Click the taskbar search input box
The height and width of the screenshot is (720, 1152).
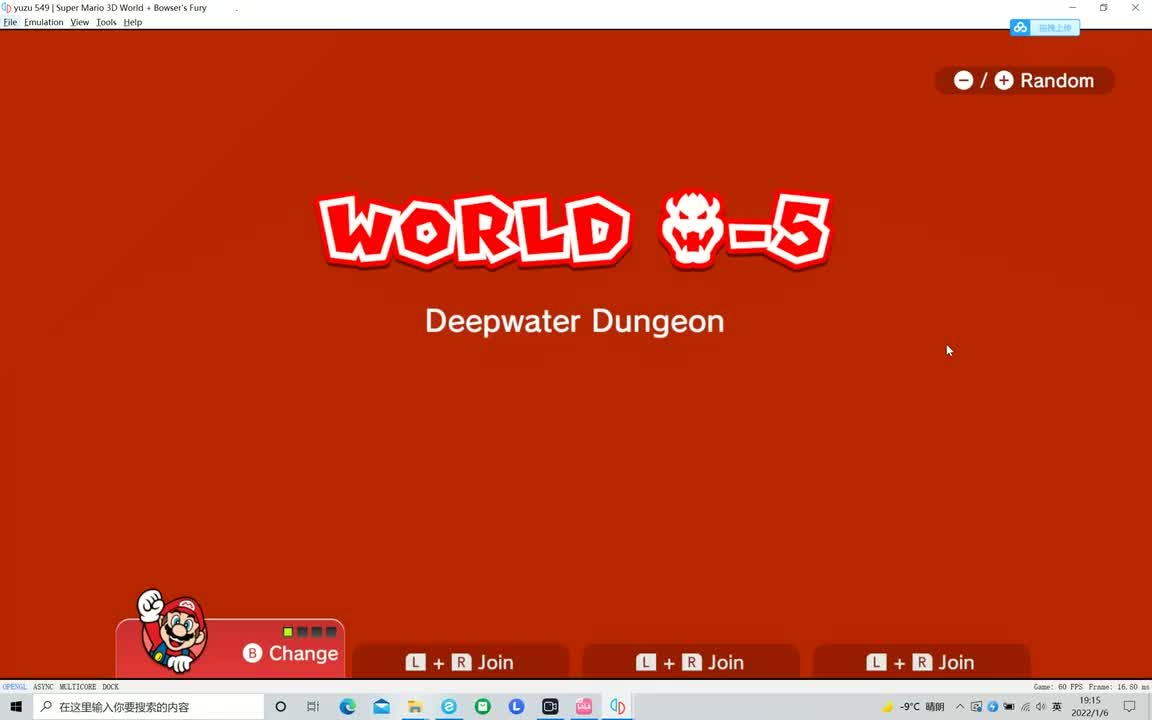[148, 707]
